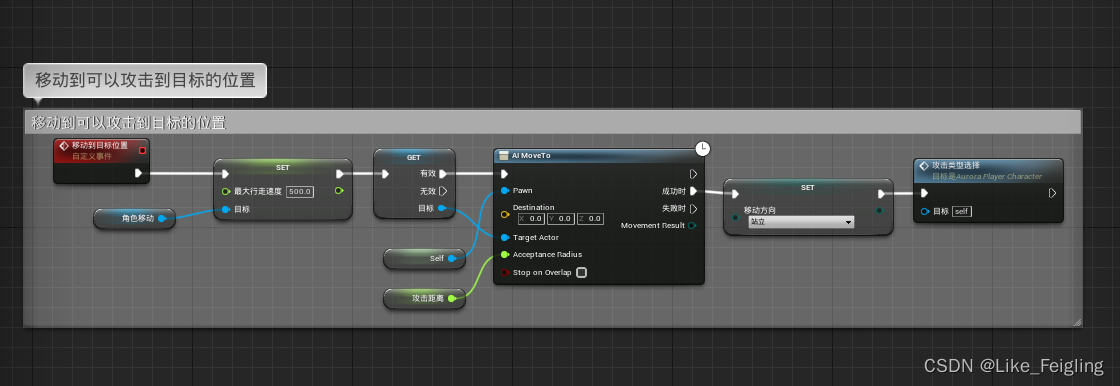Click the Self node output pin
This screenshot has width=1120, height=386.
pos(451,258)
